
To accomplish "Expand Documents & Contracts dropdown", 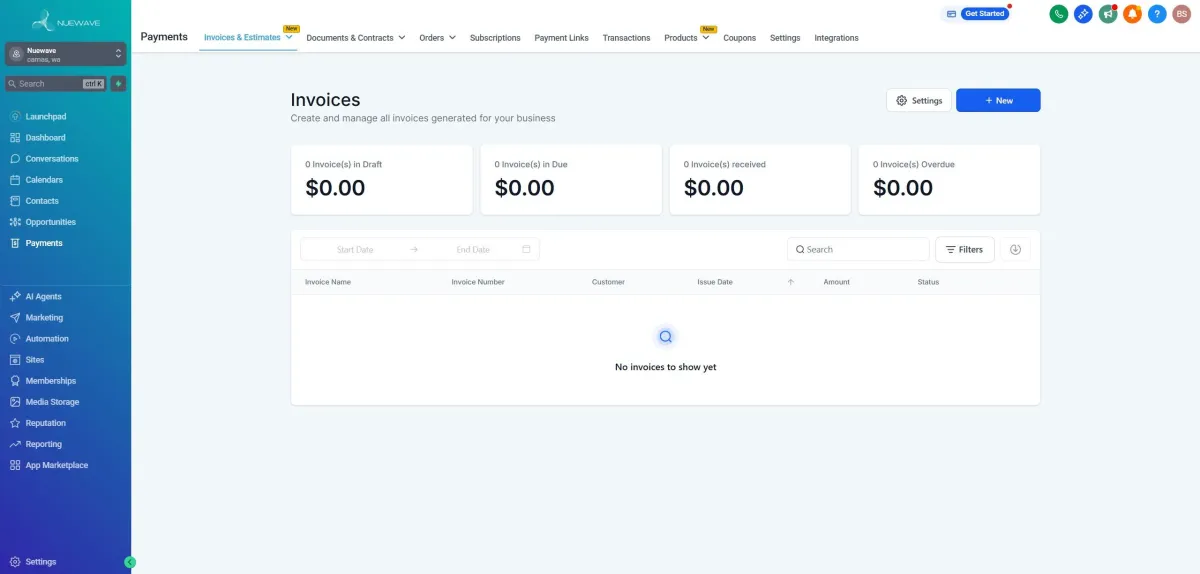I will 355,38.
